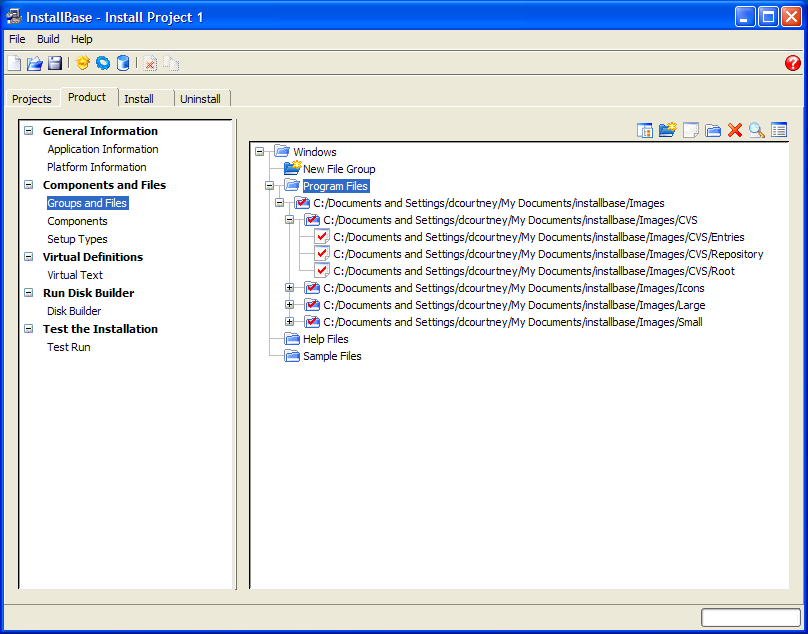Expand the Images/Icons folder node

290,288
